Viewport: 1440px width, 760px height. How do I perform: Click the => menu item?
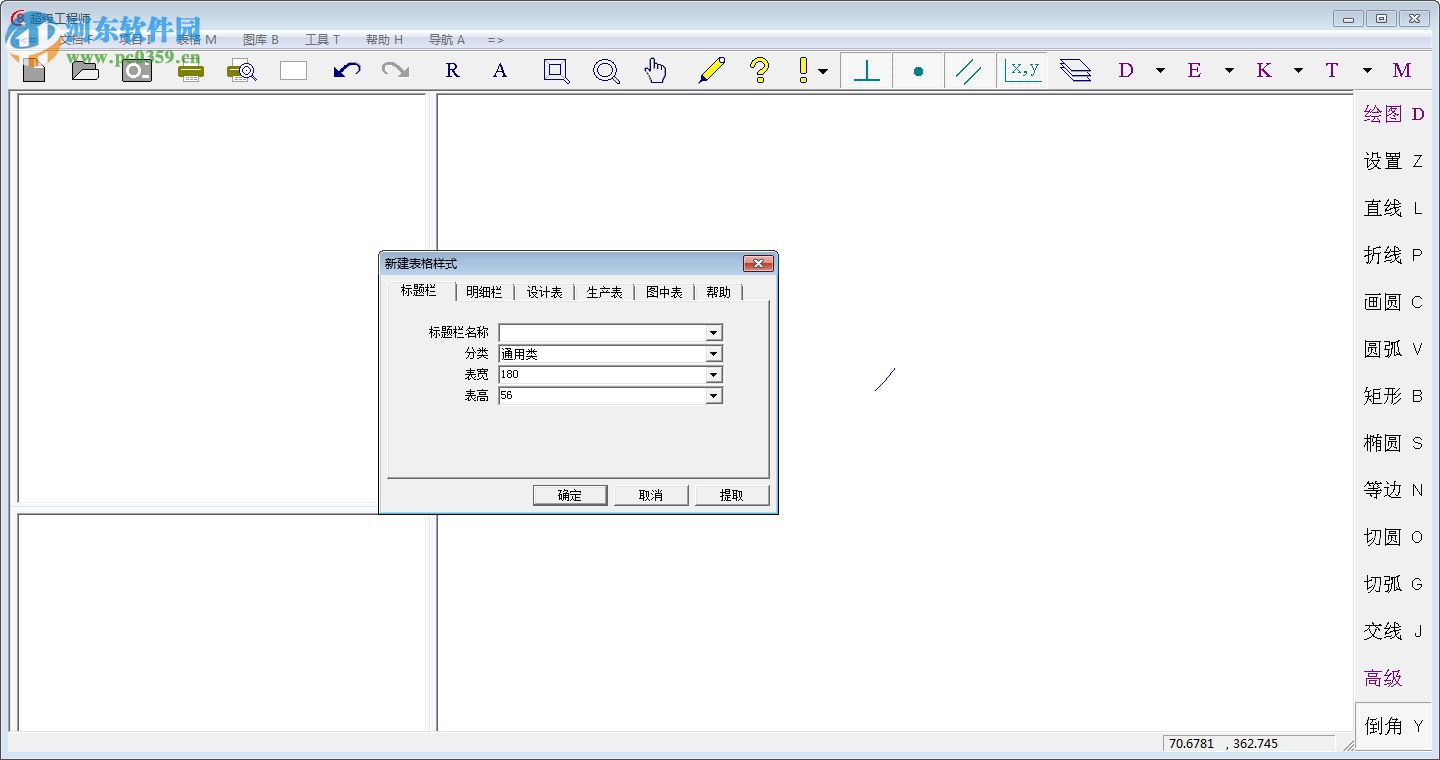[x=496, y=40]
